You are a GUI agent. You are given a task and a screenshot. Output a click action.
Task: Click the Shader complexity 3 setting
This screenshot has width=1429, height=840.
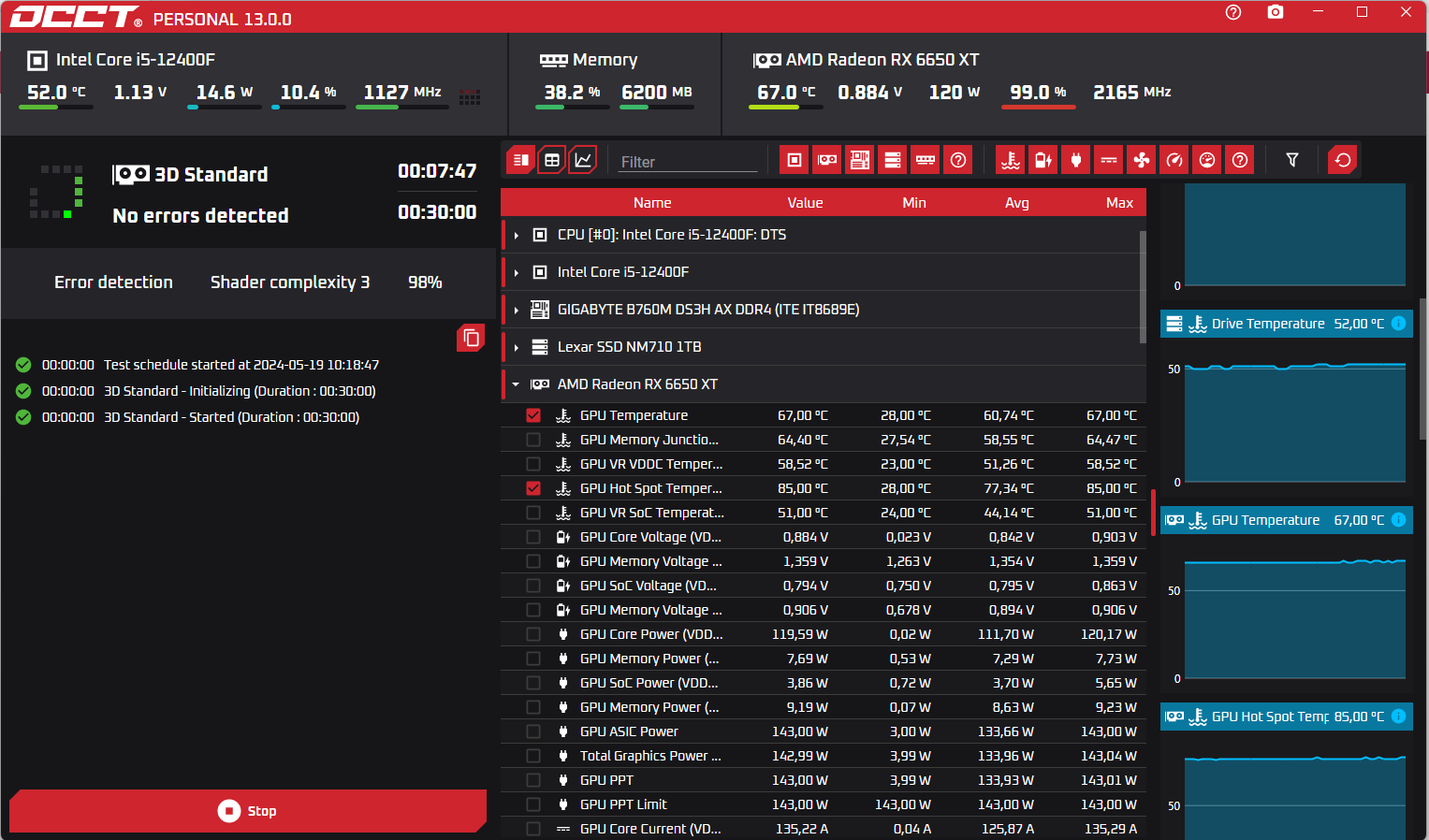(290, 282)
